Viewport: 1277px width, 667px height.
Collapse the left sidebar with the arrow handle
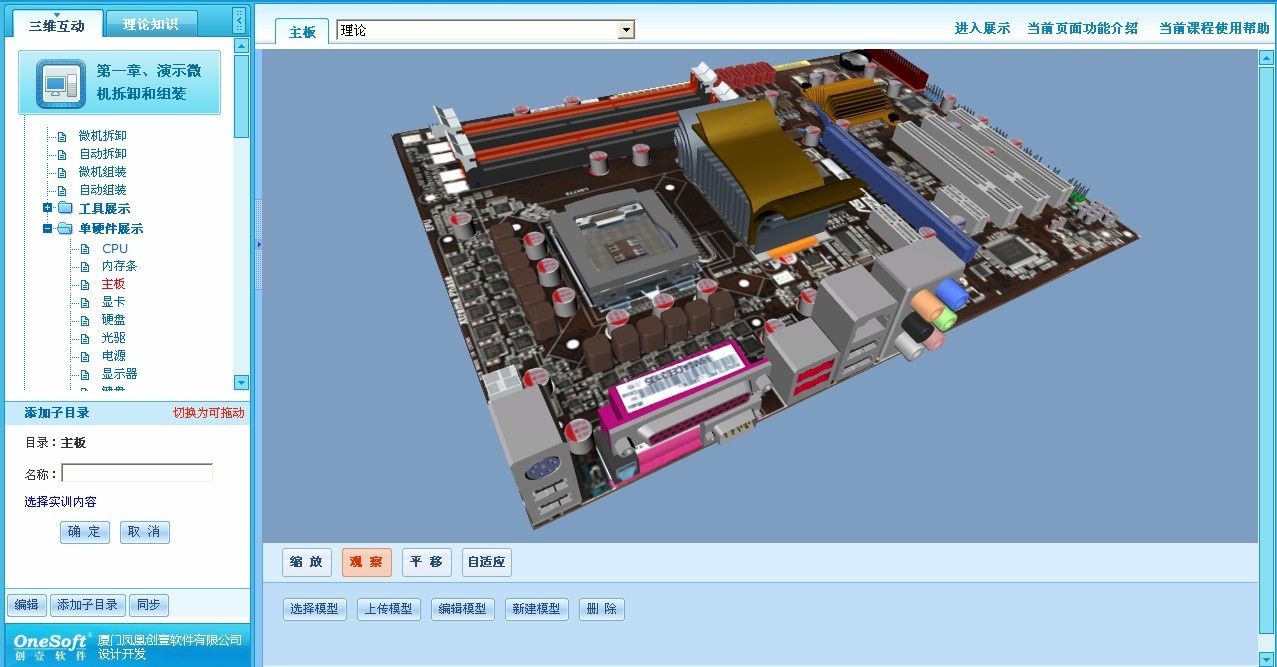pos(238,20)
